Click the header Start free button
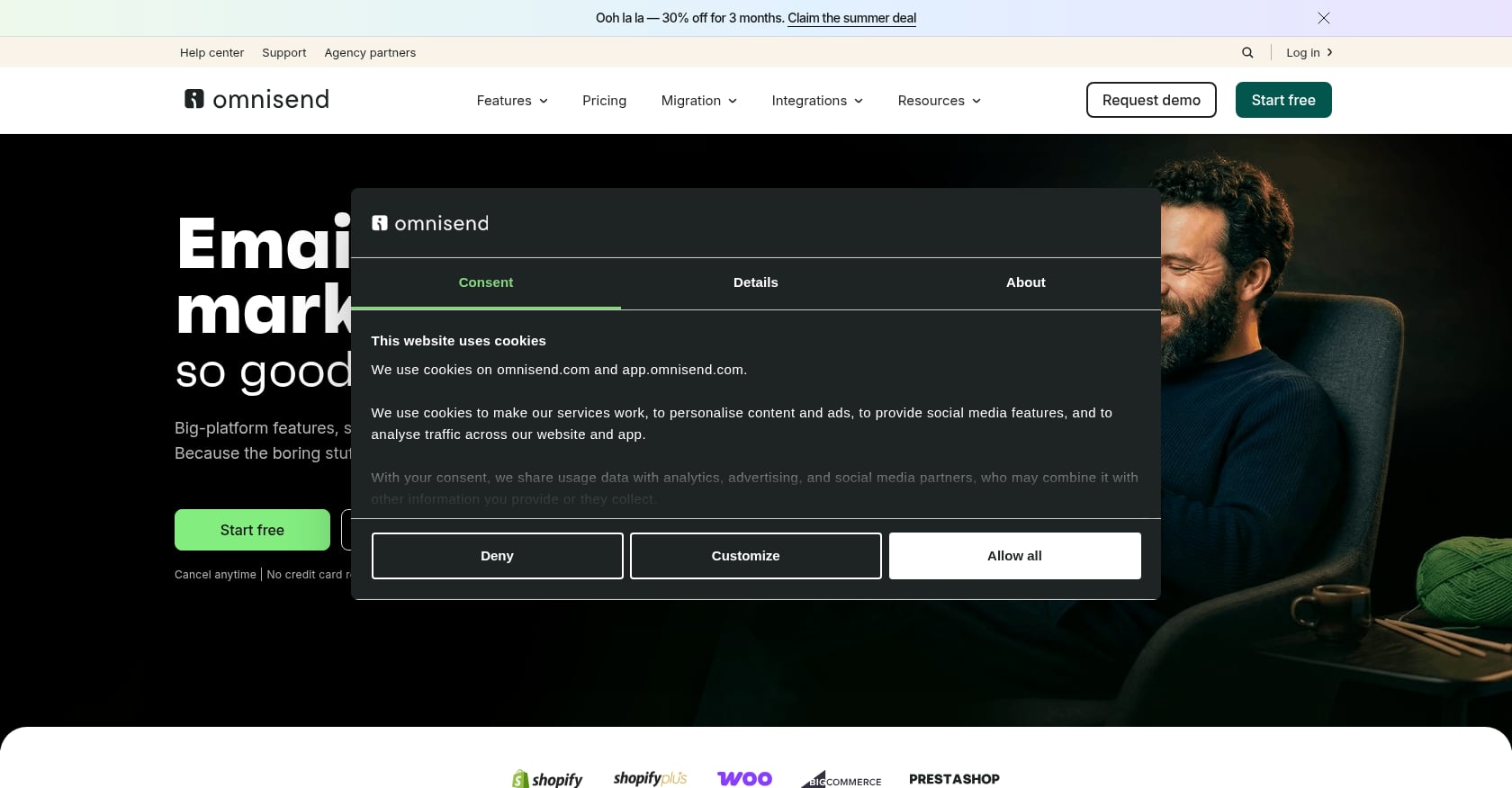The image size is (1512, 788). tap(1283, 100)
